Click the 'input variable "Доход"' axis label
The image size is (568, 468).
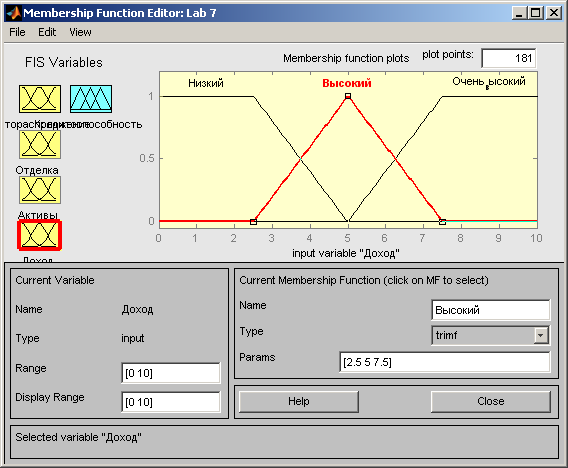click(x=346, y=253)
